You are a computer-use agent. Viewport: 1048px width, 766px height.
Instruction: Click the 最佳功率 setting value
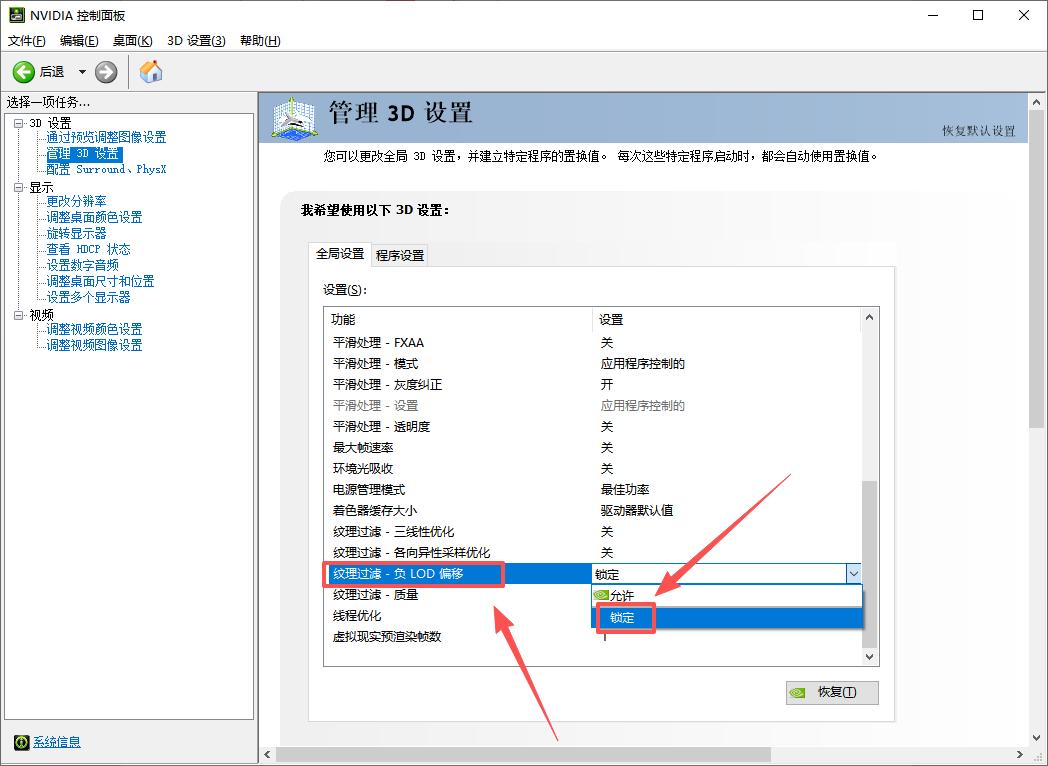(625, 490)
